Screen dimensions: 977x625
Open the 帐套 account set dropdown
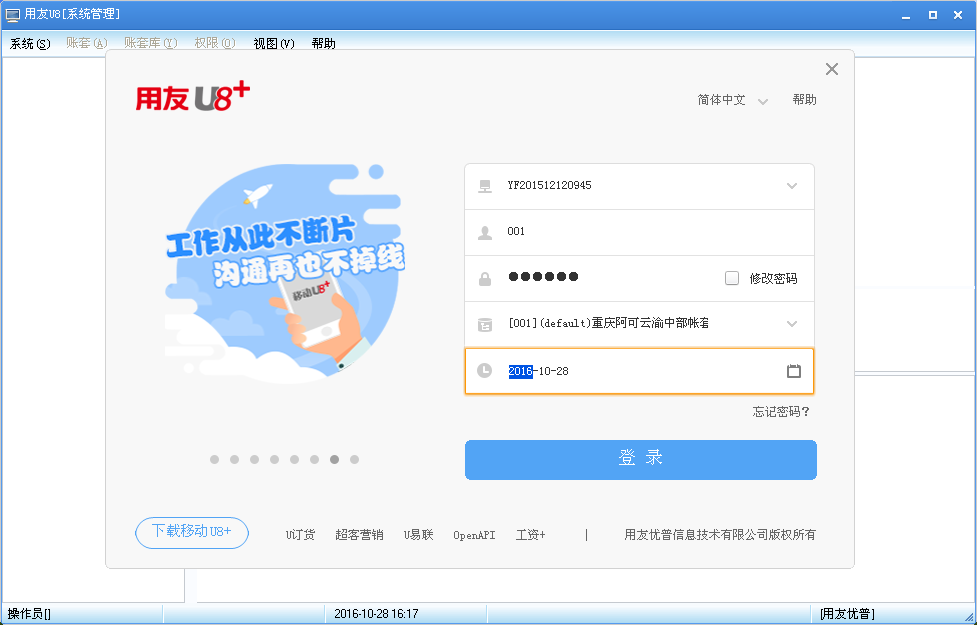pos(791,323)
